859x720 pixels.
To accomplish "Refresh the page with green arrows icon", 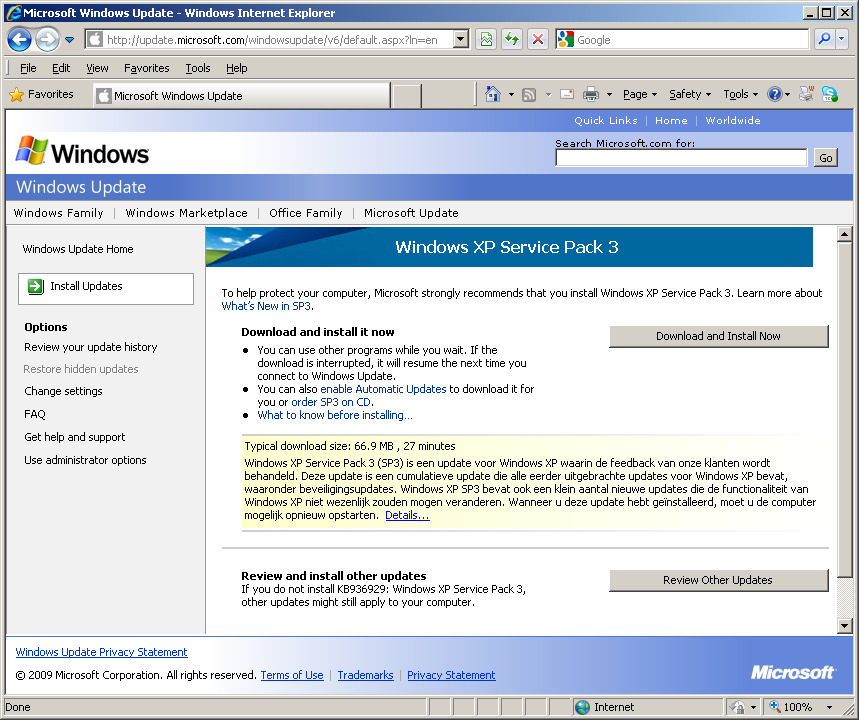I will point(512,40).
